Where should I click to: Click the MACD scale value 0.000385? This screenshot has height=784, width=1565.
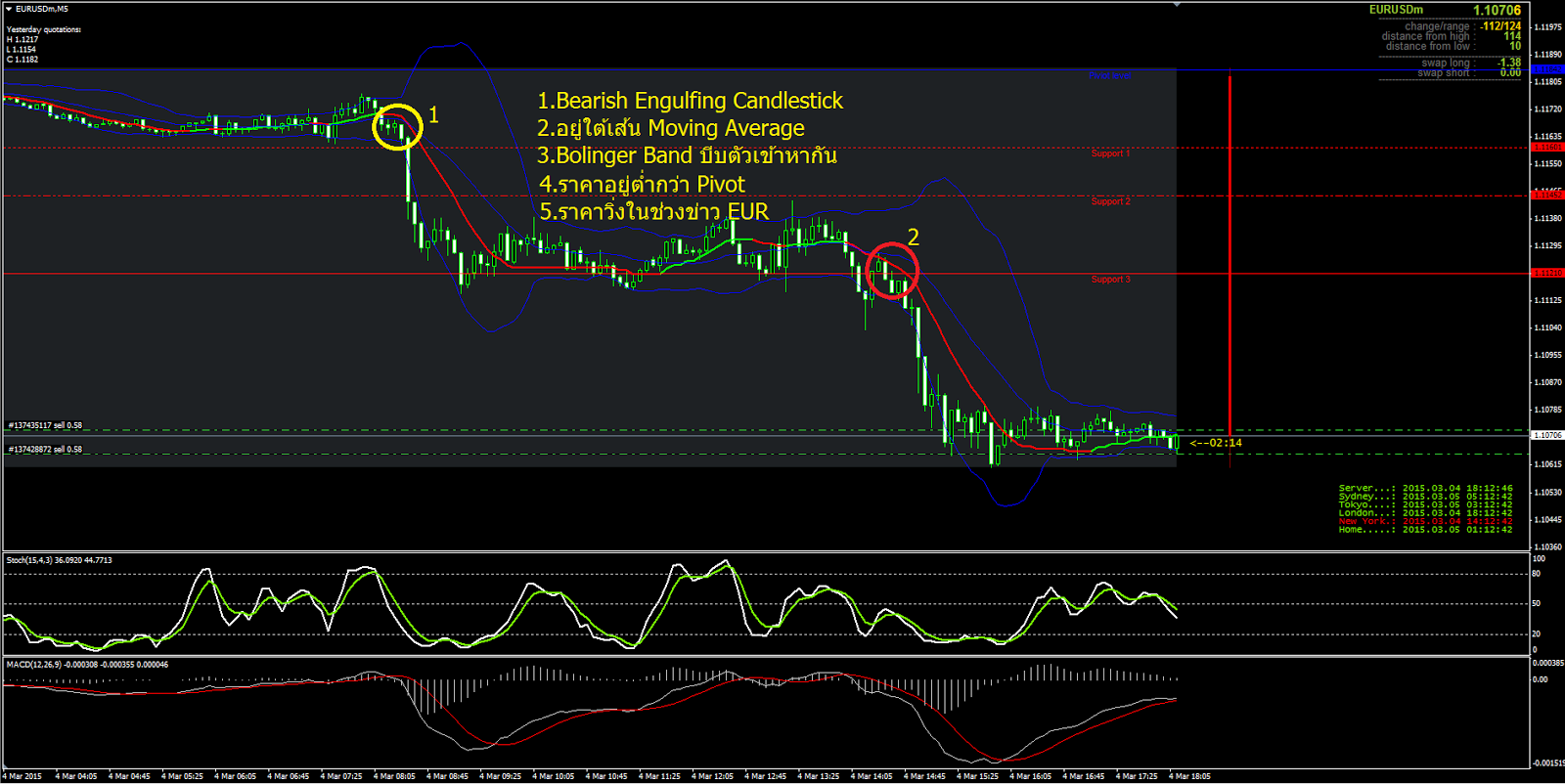pyautogui.click(x=1547, y=663)
